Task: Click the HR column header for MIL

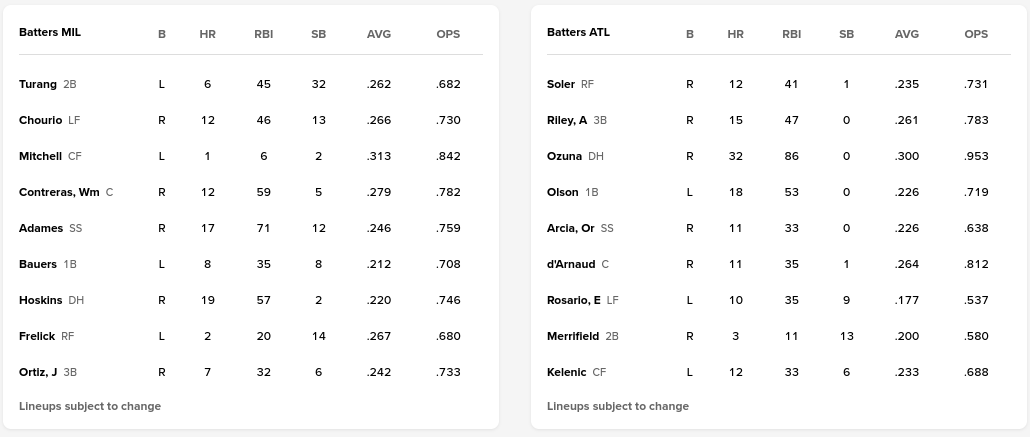Action: point(207,34)
